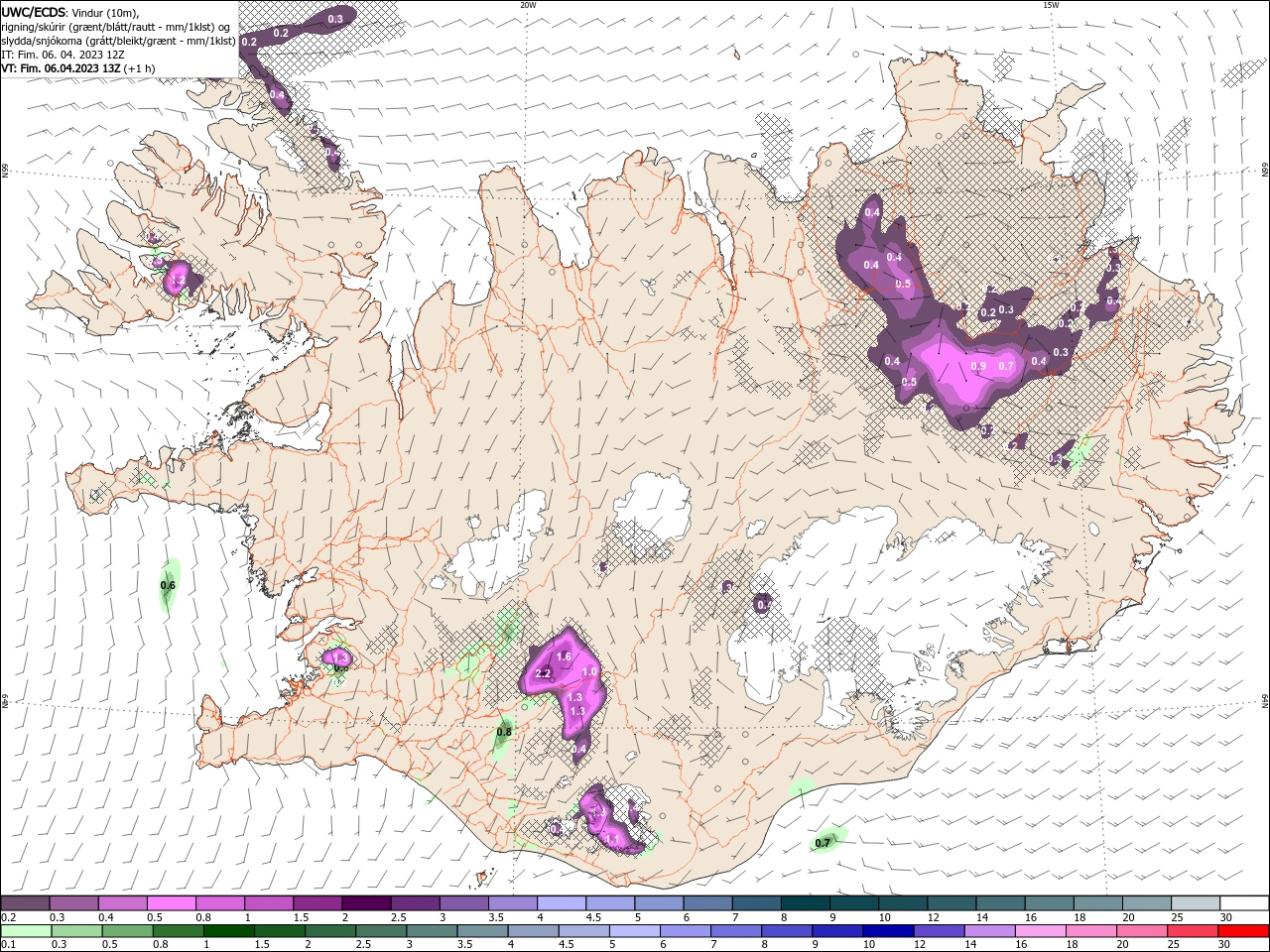This screenshot has height=952, width=1270.
Task: Click the 0.6 value west of the coast
Action: pyautogui.click(x=168, y=586)
